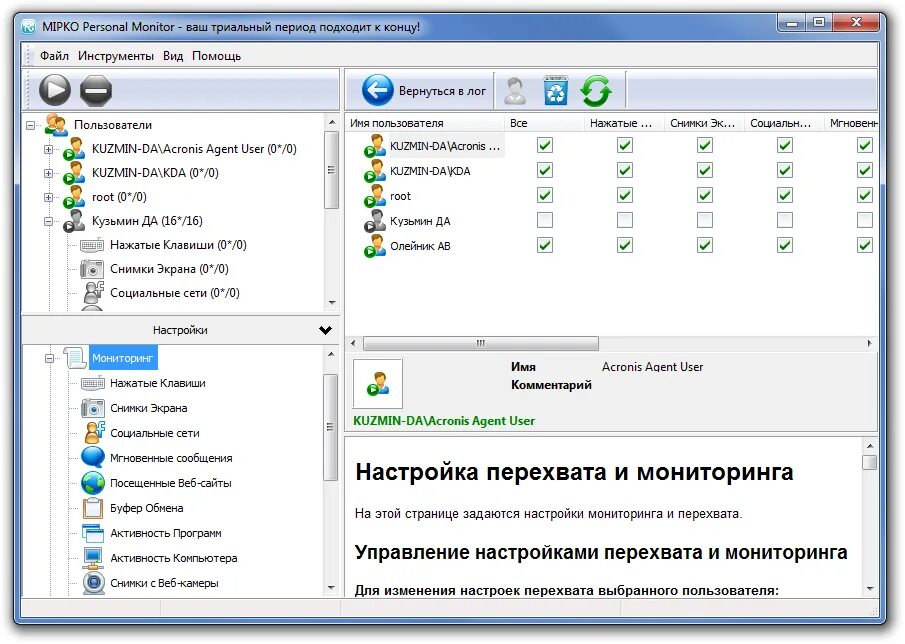Click the grey user silhouette toolbar icon
905x644 pixels.
[x=515, y=91]
